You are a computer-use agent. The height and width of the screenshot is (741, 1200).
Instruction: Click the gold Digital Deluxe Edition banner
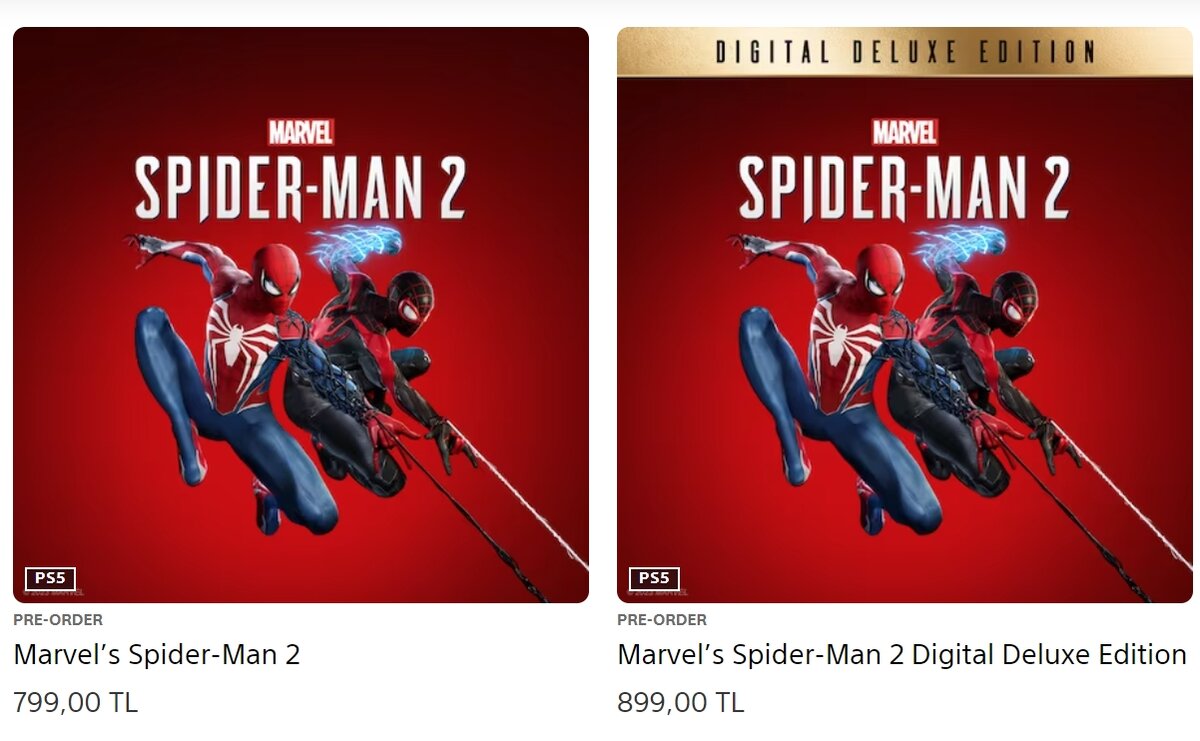click(x=905, y=51)
